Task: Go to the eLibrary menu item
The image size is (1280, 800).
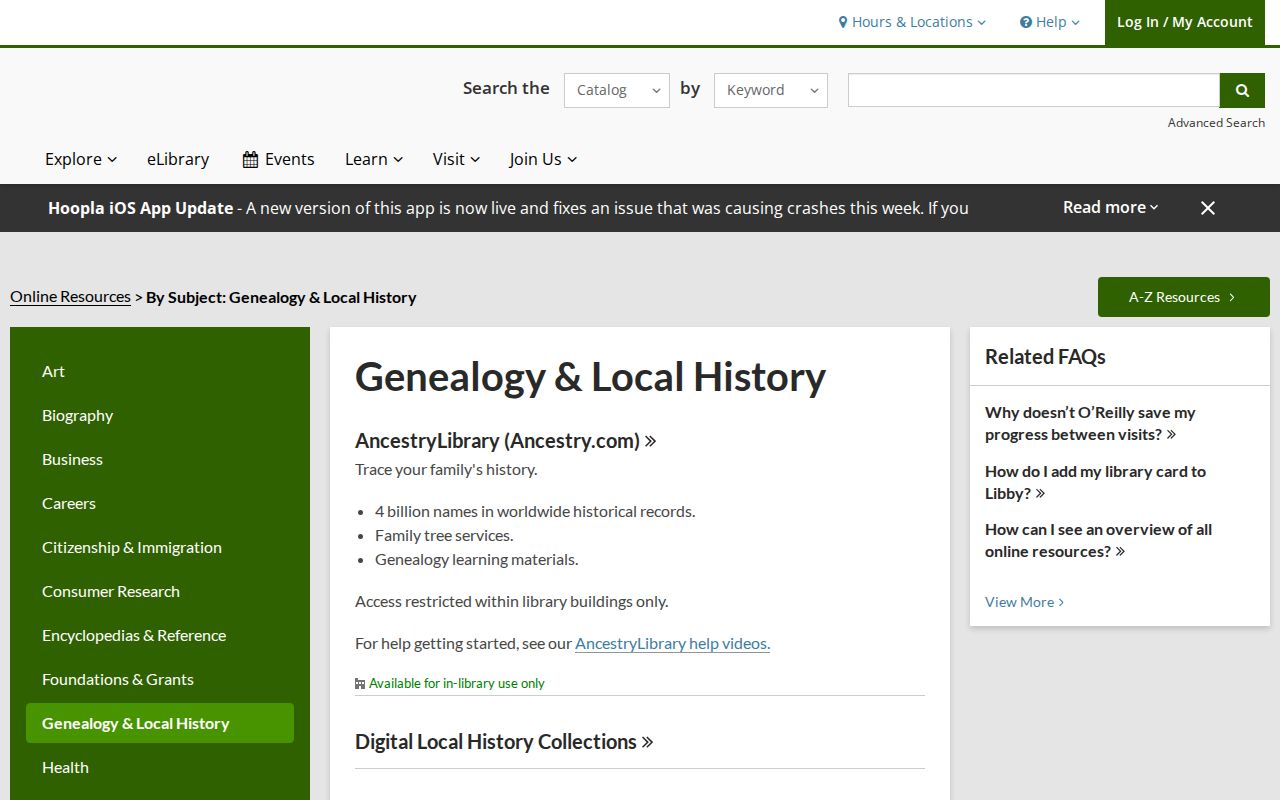Action: pos(178,159)
